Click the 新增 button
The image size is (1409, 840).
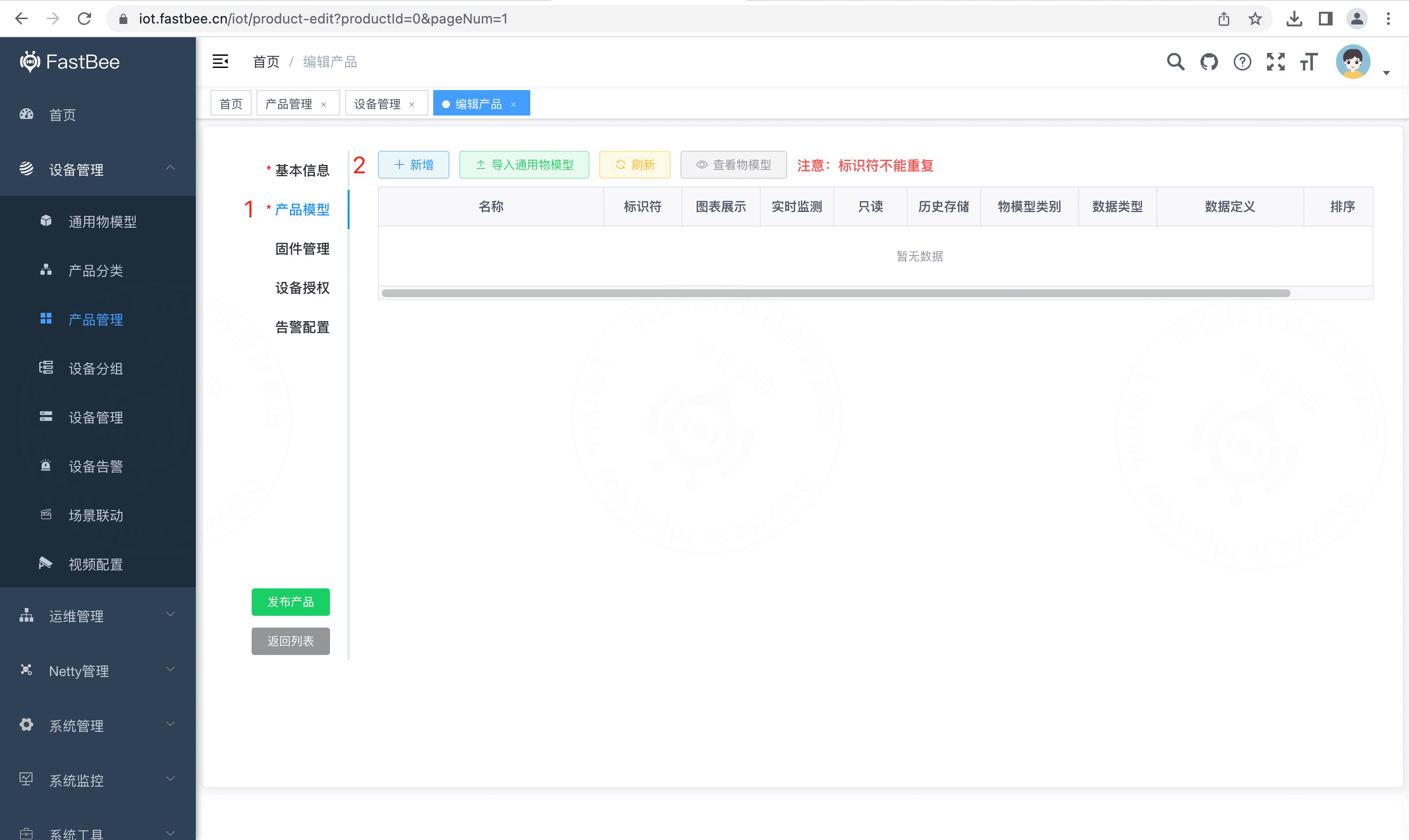[x=414, y=164]
